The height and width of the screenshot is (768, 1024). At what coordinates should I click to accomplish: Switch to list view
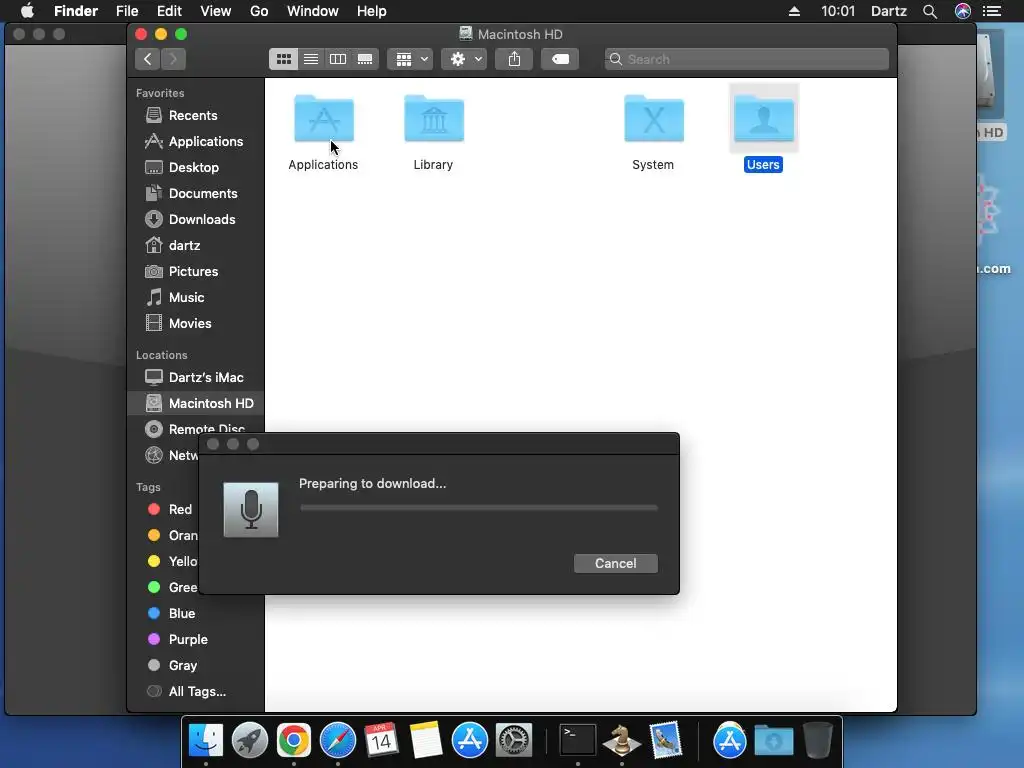(311, 59)
